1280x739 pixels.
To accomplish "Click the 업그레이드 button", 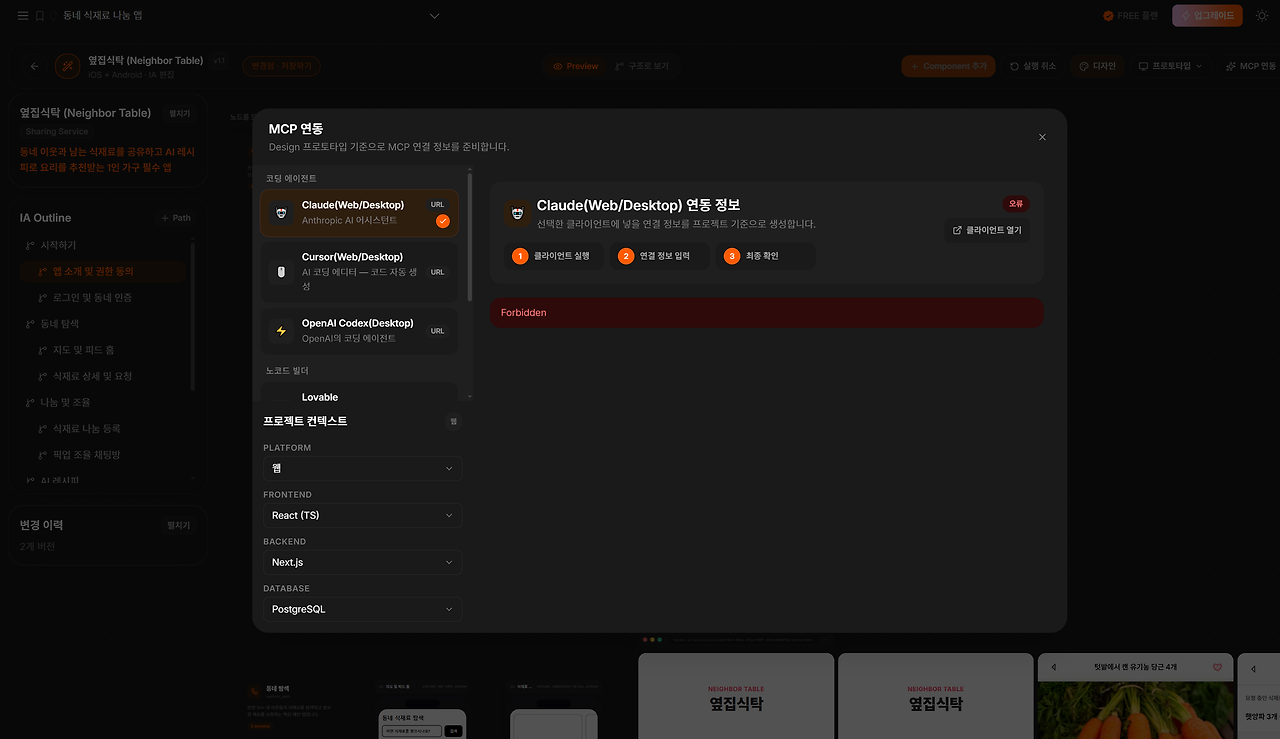I will pyautogui.click(x=1207, y=16).
